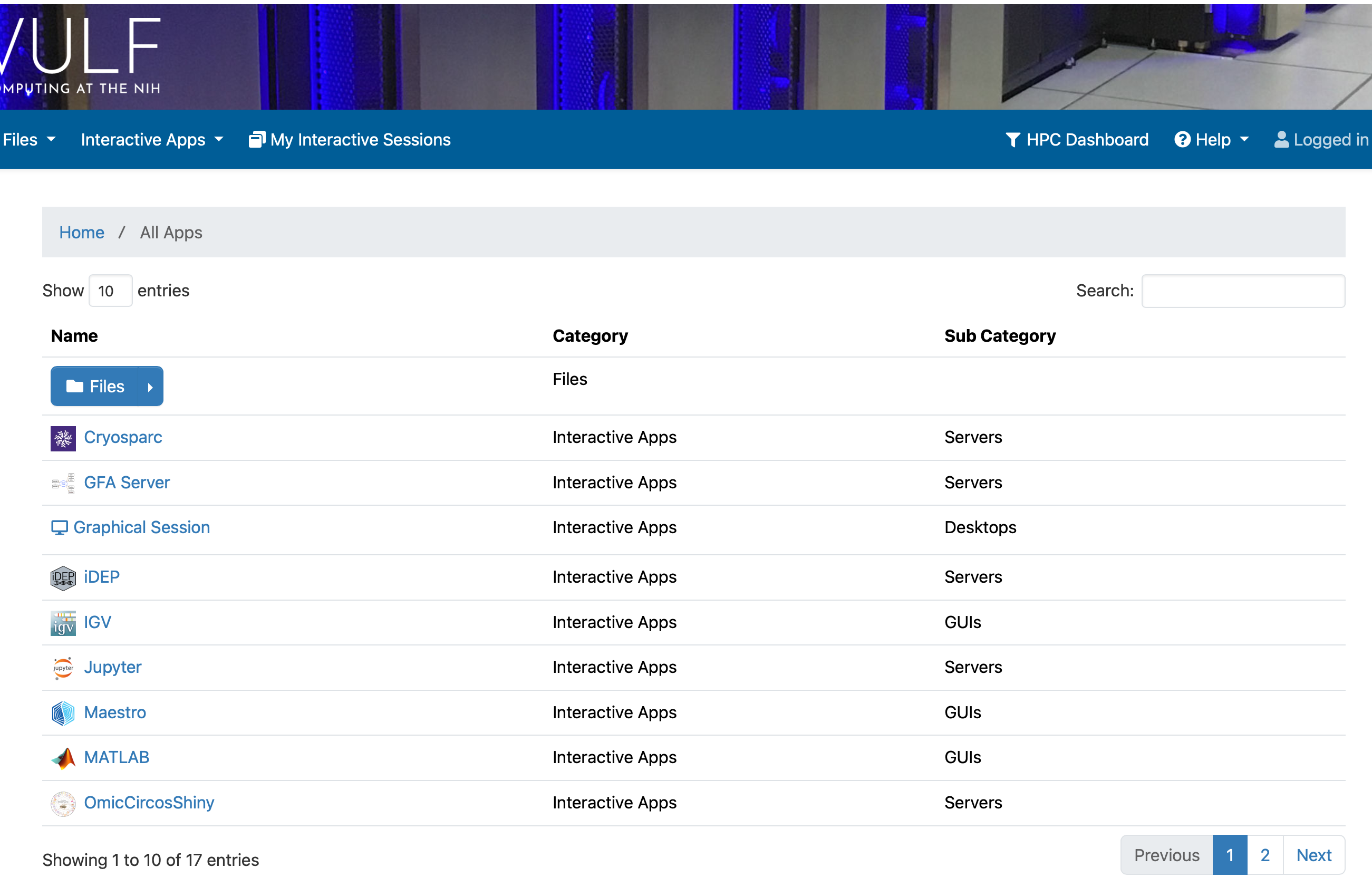Go to page 2 of entries
This screenshot has height=887, width=1372.
point(1265,855)
